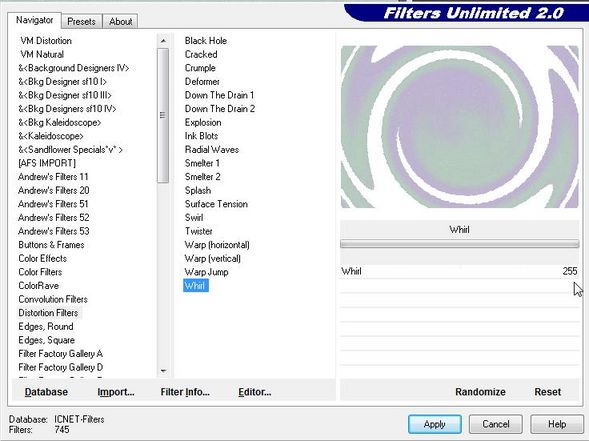Click the category list scrollbar thumb
Image resolution: width=589 pixels, height=441 pixels.
tap(163, 115)
